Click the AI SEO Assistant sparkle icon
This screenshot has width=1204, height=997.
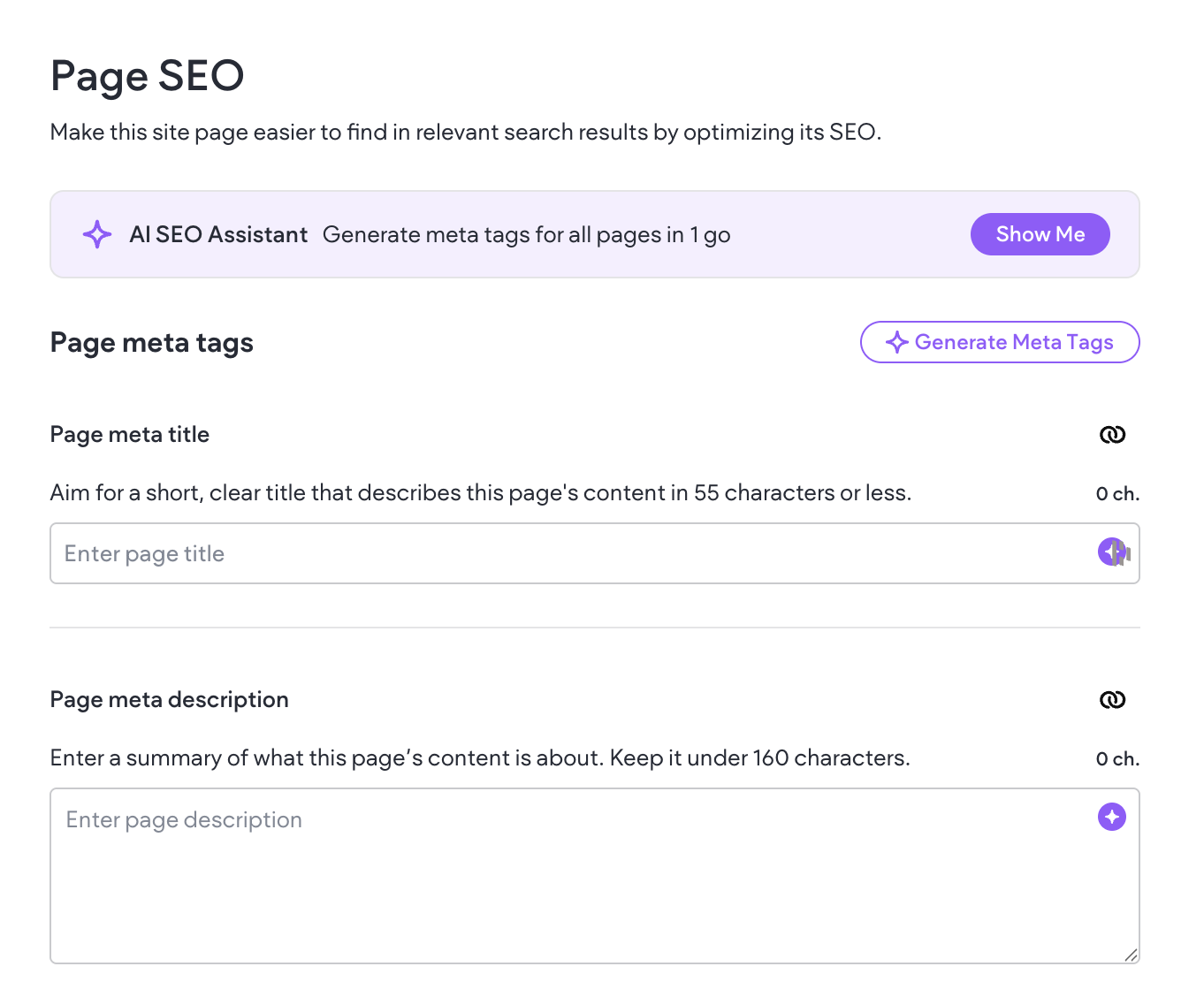point(97,234)
